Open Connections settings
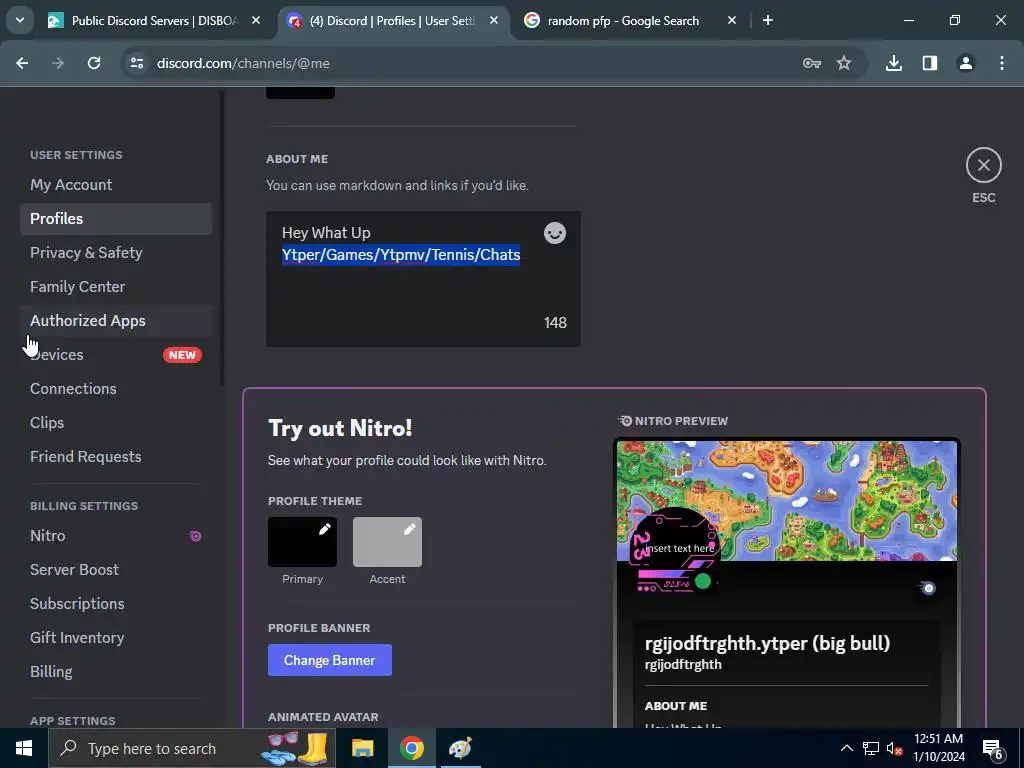This screenshot has width=1024, height=768. [x=116, y=389]
